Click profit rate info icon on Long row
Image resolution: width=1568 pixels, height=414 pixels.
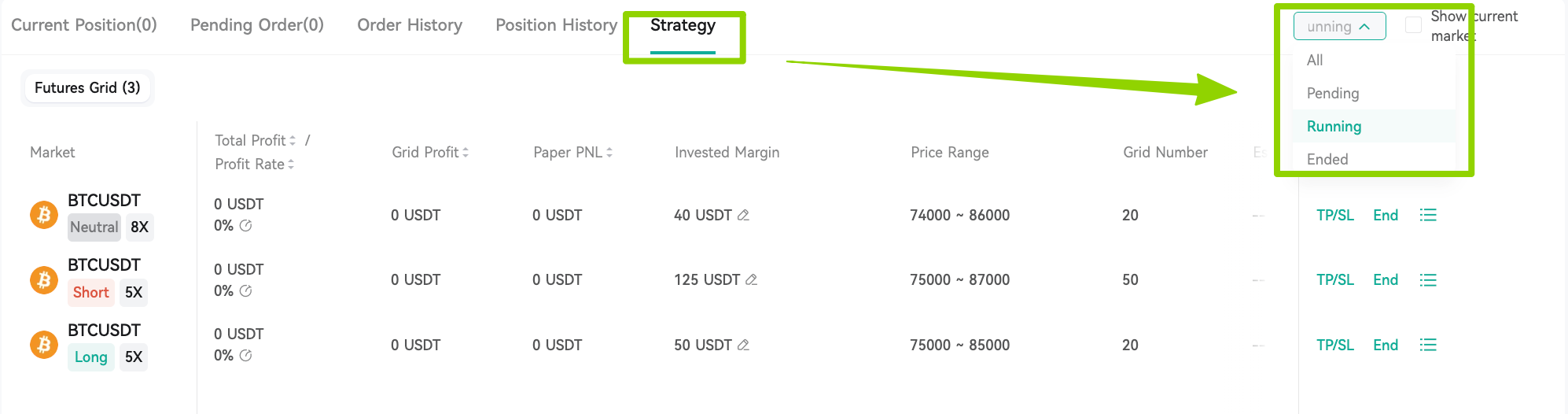click(245, 356)
